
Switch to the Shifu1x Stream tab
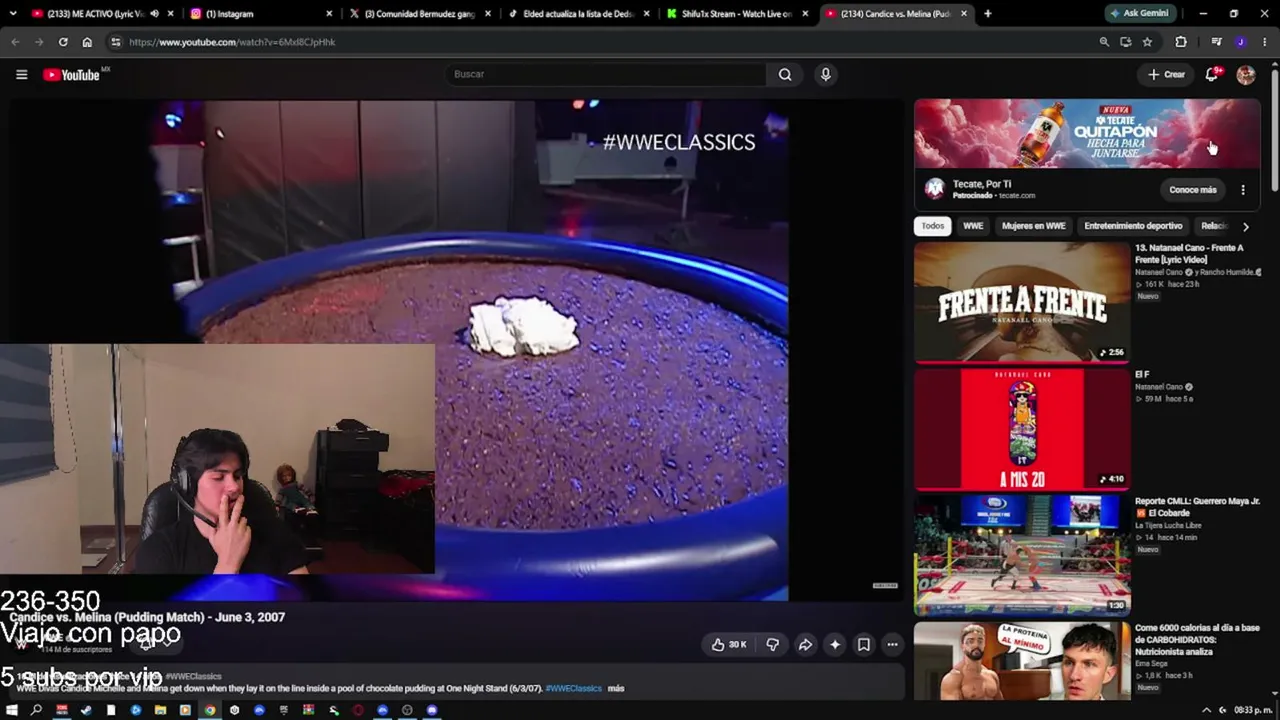[x=736, y=14]
